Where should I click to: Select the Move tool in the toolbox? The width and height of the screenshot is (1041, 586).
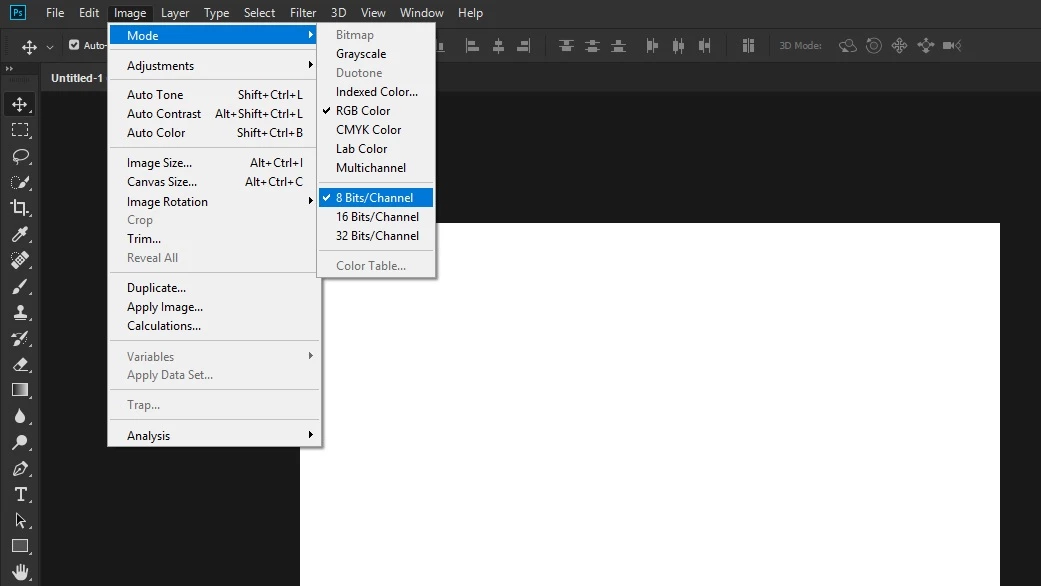pos(19,104)
